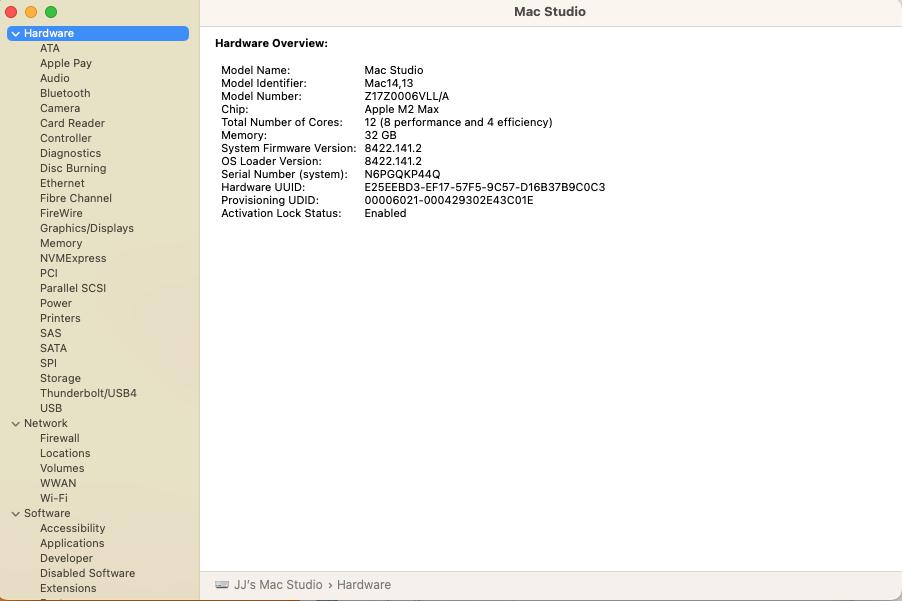
Task: Open the SAS entry
Action: [51, 333]
